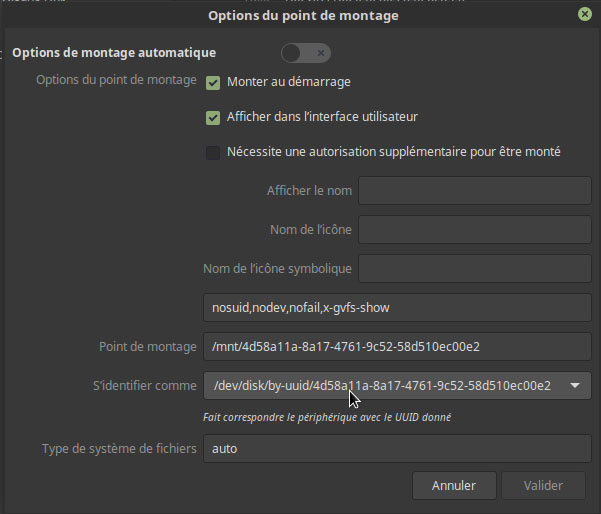Uncheck the 'Monter au démarrage' checkbox
The height and width of the screenshot is (514, 601).
tap(213, 82)
